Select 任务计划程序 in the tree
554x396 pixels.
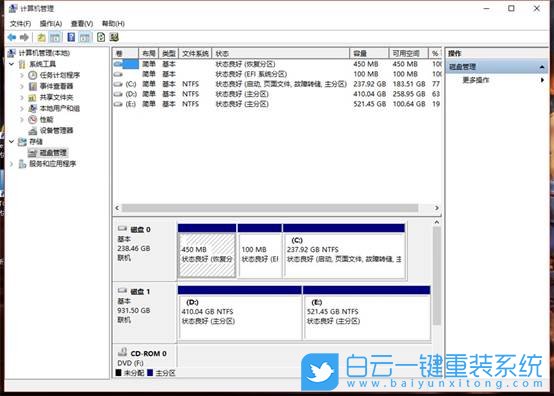tap(60, 75)
